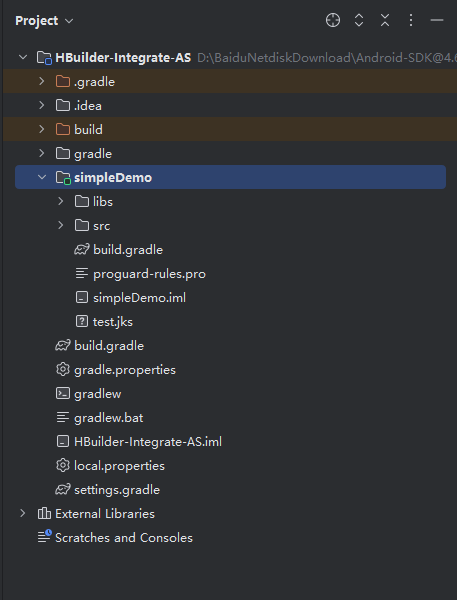Open the Project panel options menu
Image resolution: width=457 pixels, height=600 pixels.
(x=411, y=20)
